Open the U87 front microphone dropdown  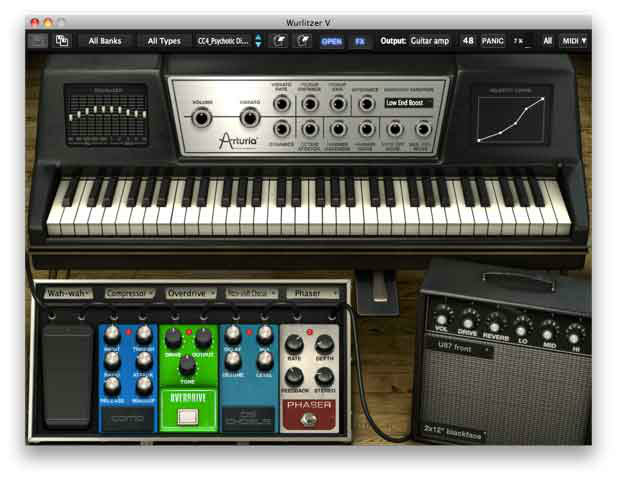[462, 348]
